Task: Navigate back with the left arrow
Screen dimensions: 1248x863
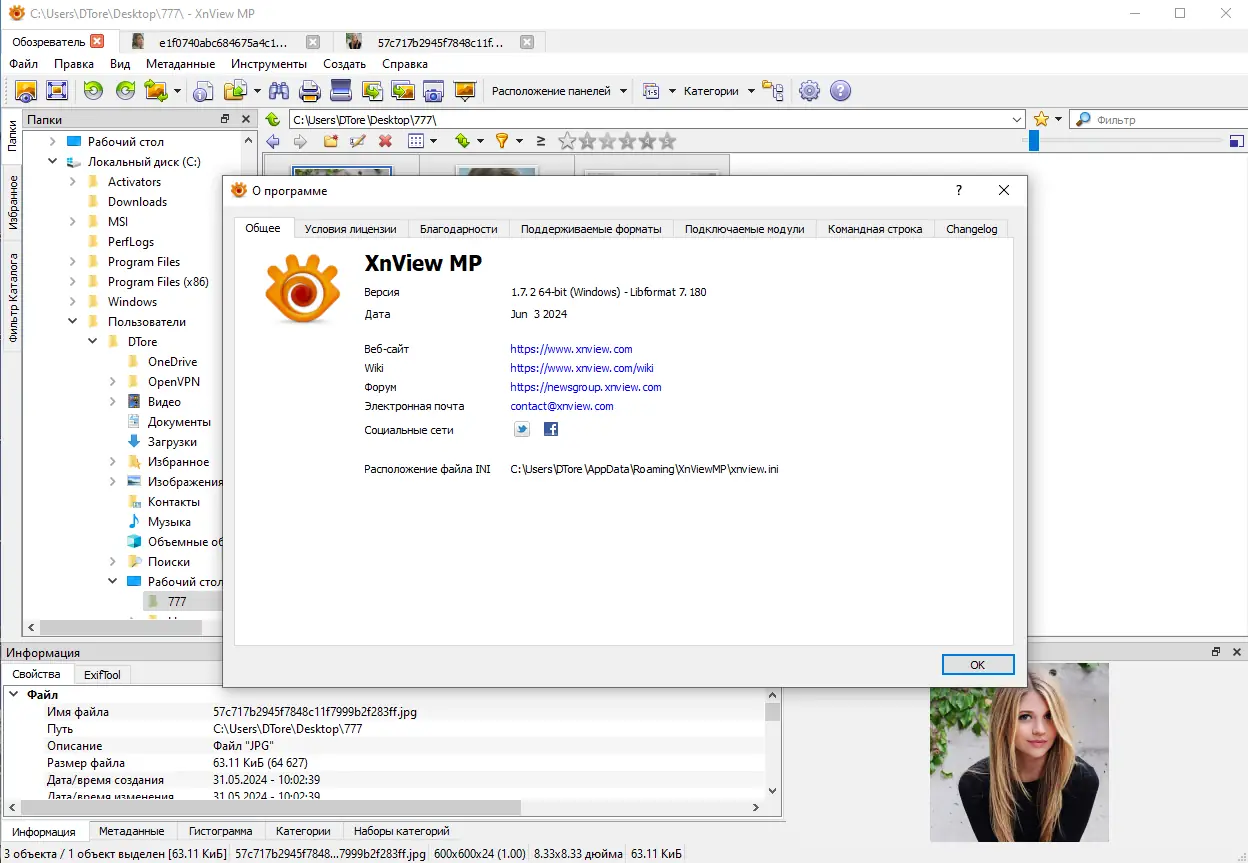Action: coord(273,141)
